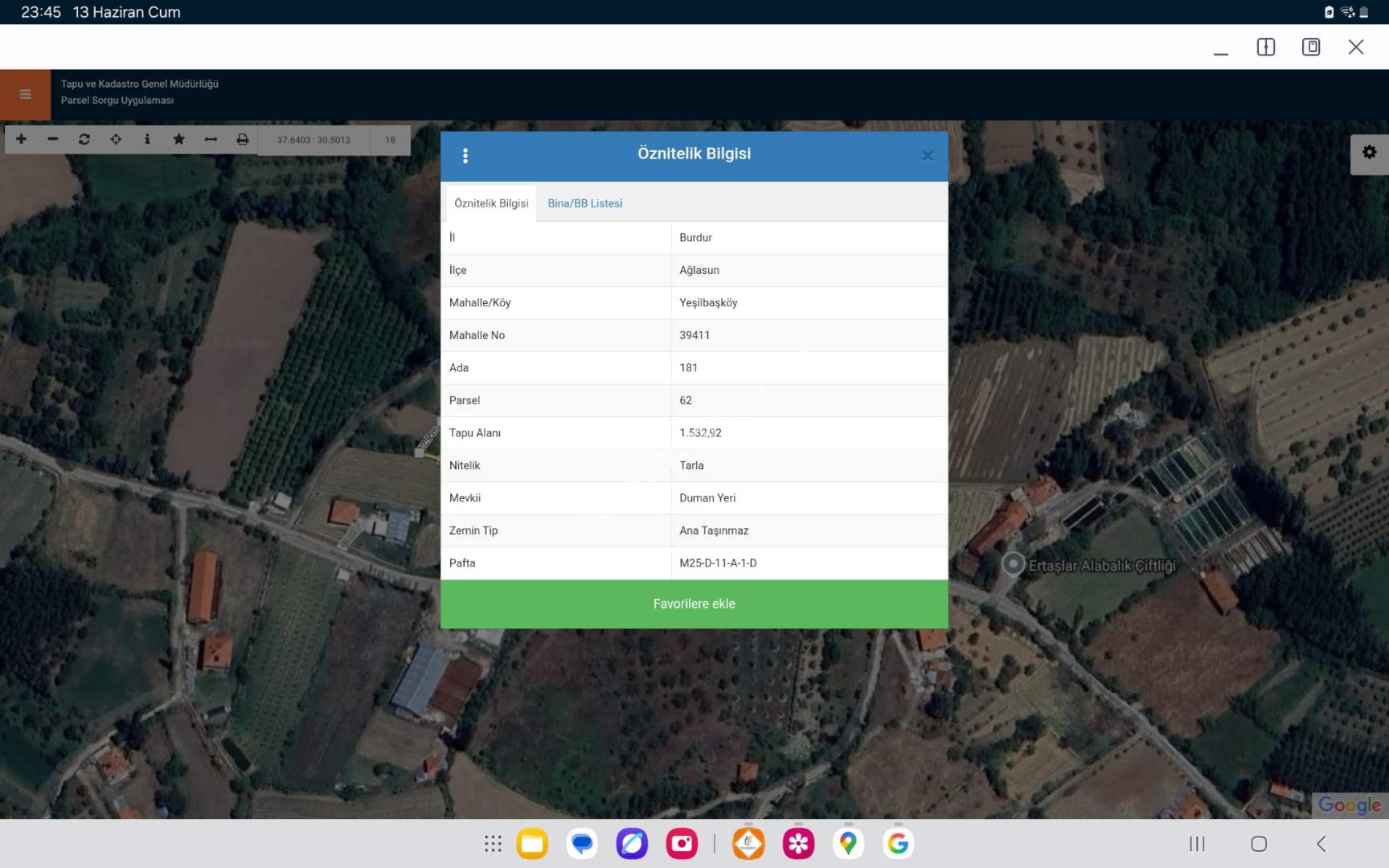Select the Öznitelik Bilgisi tab
Screen dimensions: 1389x868
pos(491,203)
